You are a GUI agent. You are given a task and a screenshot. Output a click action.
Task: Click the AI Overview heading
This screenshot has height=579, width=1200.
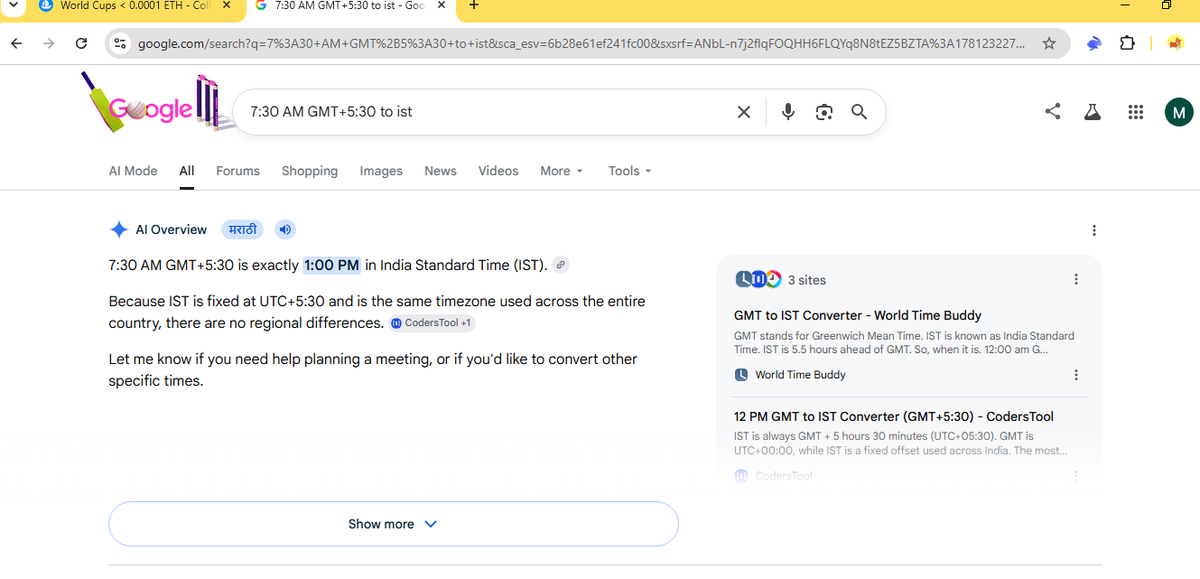(x=171, y=229)
